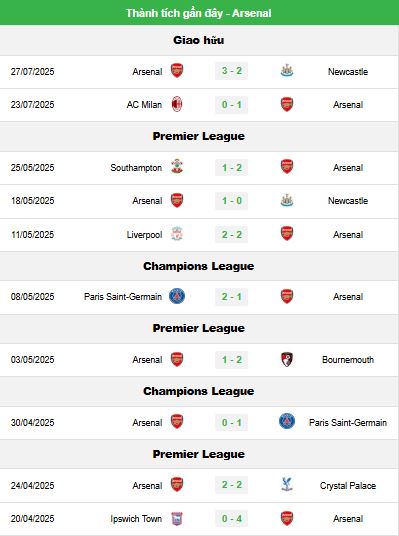
Task: Click the 1 - 0 score against Newcastle
Action: tap(231, 200)
